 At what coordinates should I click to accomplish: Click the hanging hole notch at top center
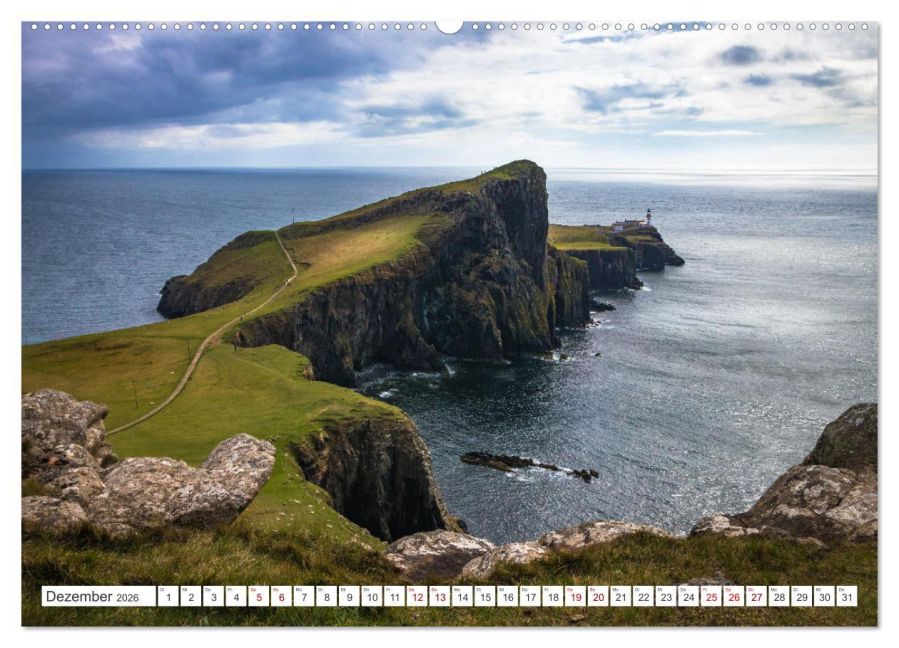[x=449, y=26]
